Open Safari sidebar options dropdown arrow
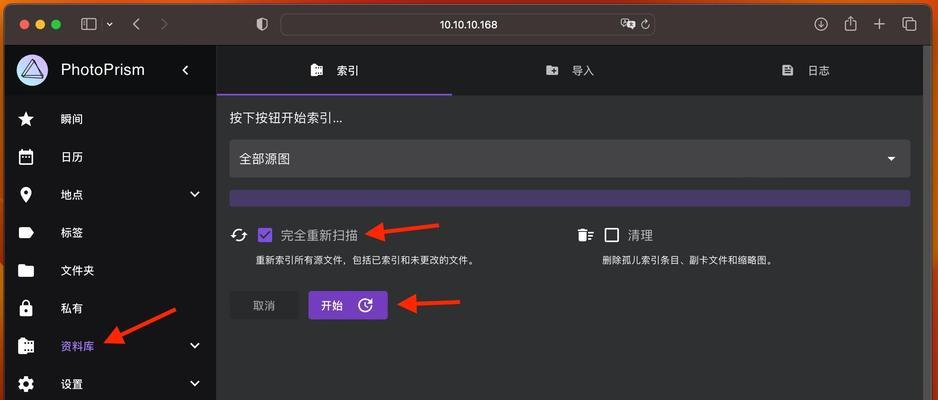The width and height of the screenshot is (938, 400). click(109, 25)
